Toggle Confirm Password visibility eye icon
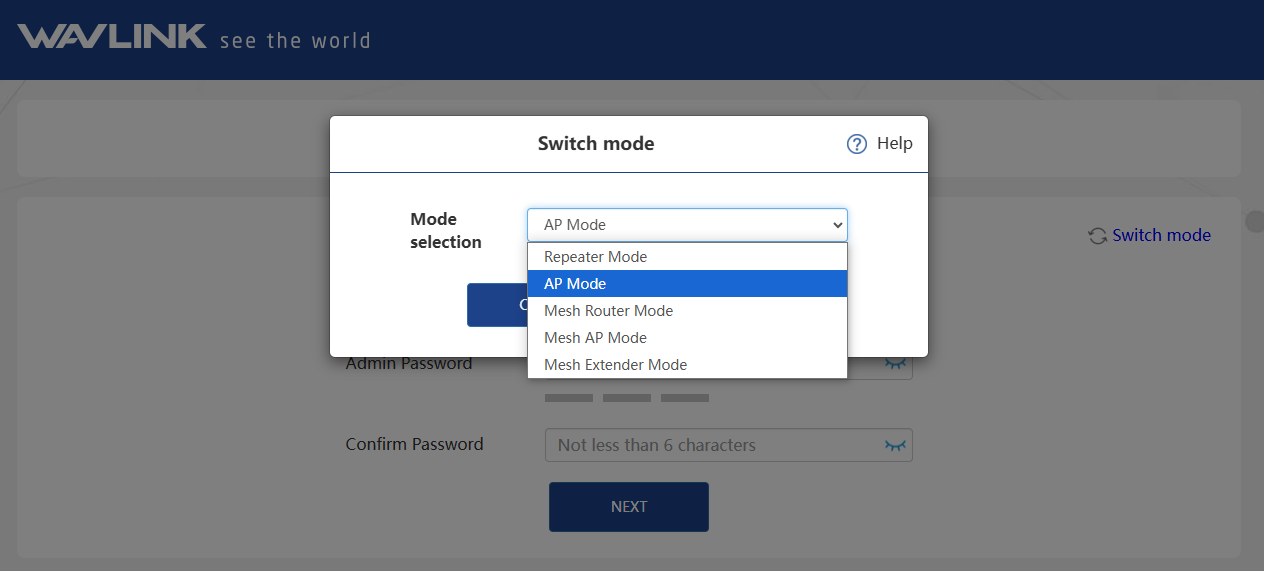Screen dimensions: 1264x571 tap(895, 445)
